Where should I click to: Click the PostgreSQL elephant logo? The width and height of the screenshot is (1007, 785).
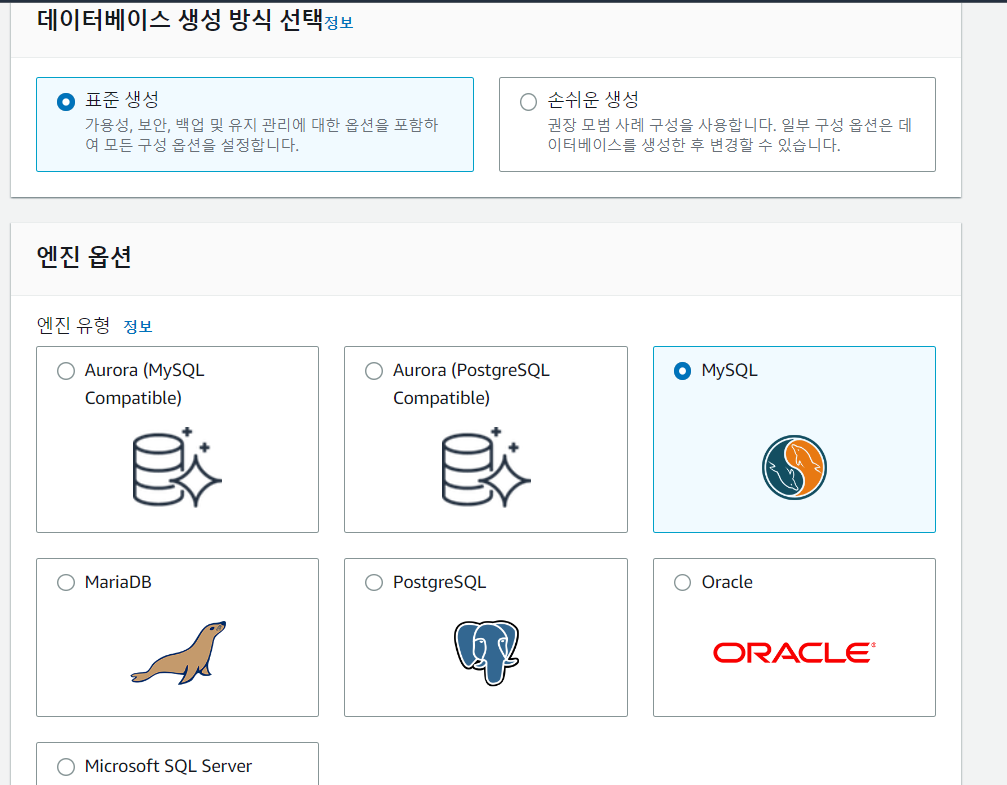pos(486,653)
